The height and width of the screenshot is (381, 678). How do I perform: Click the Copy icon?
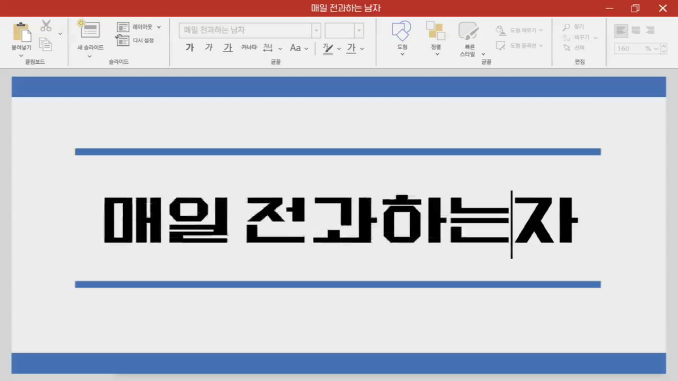pyautogui.click(x=45, y=44)
